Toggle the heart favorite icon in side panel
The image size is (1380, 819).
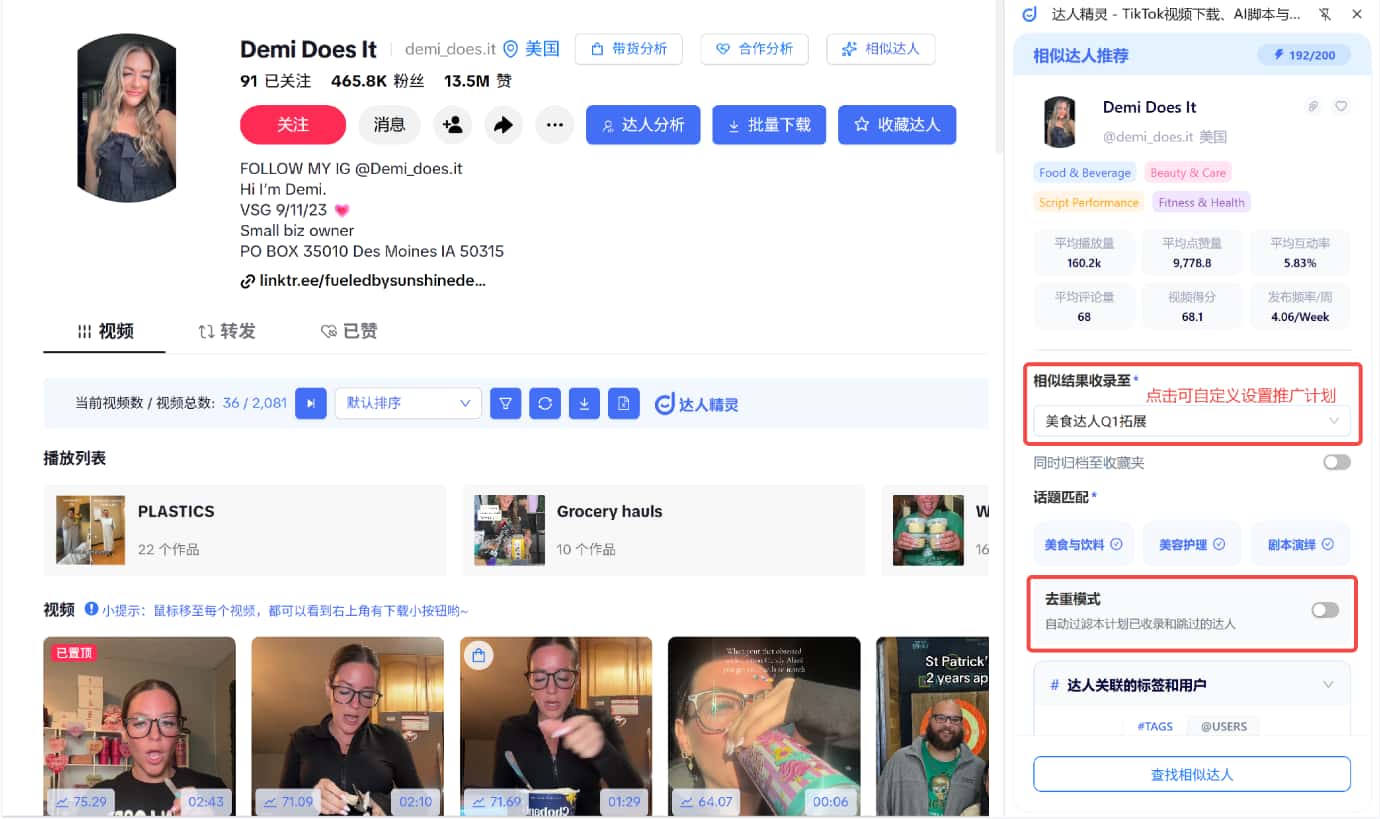(1341, 105)
